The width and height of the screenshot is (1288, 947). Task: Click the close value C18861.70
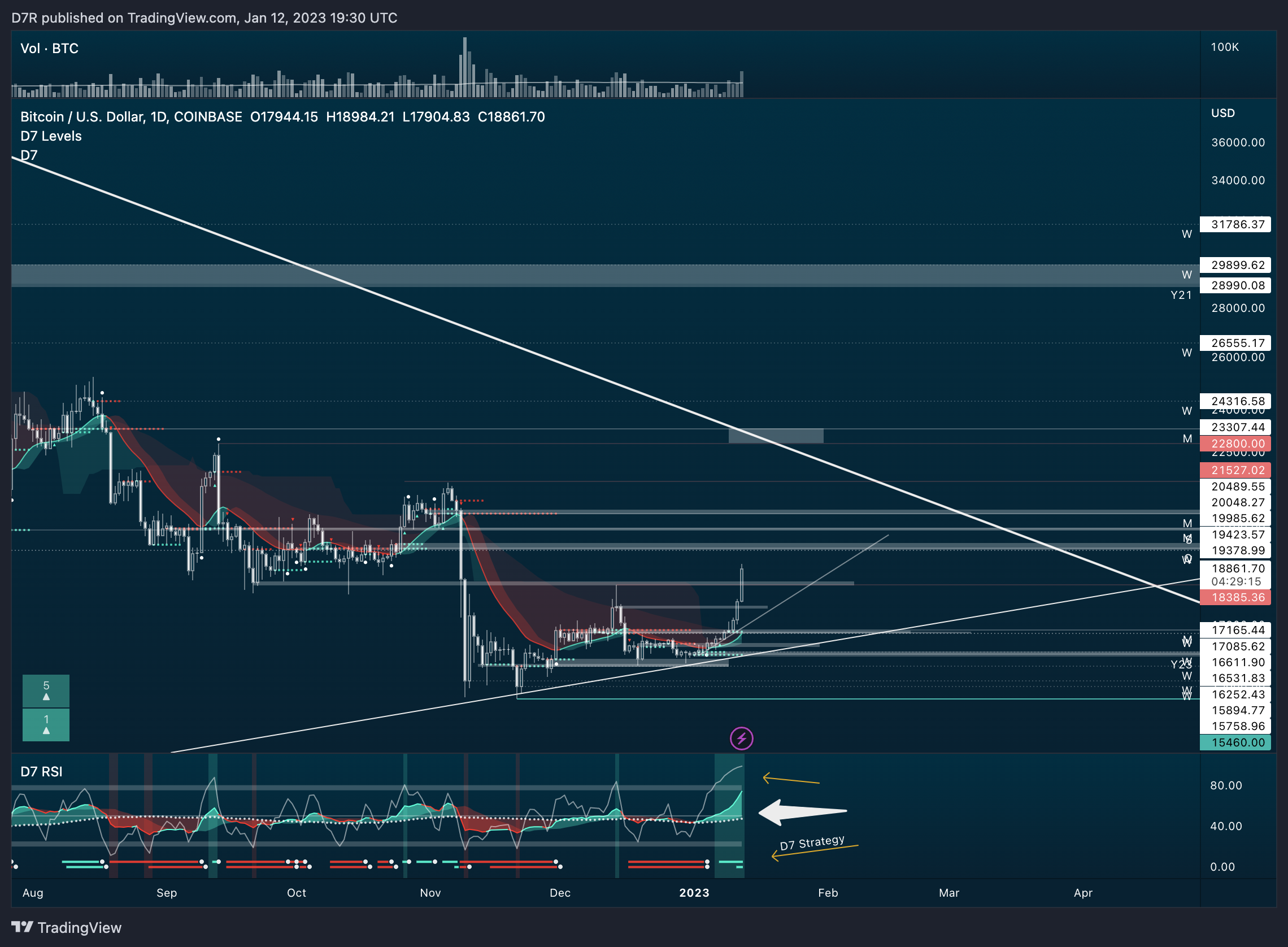(x=511, y=117)
